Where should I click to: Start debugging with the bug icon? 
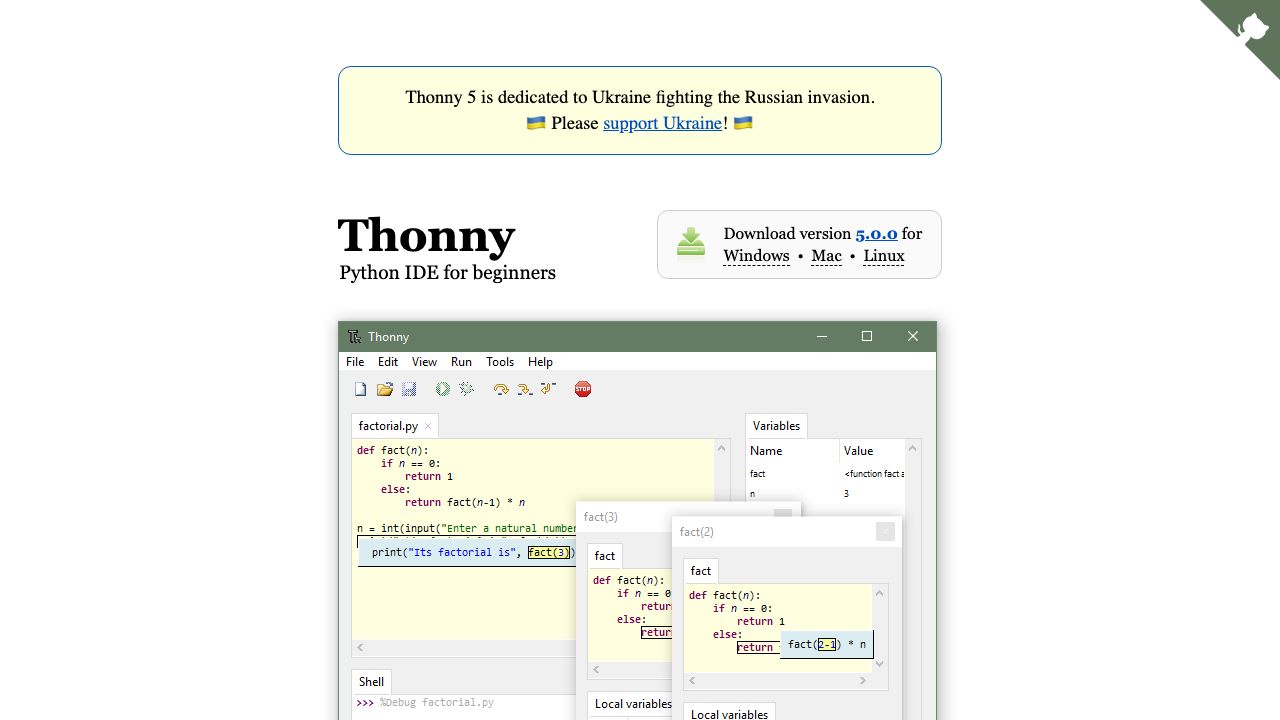(x=467, y=389)
